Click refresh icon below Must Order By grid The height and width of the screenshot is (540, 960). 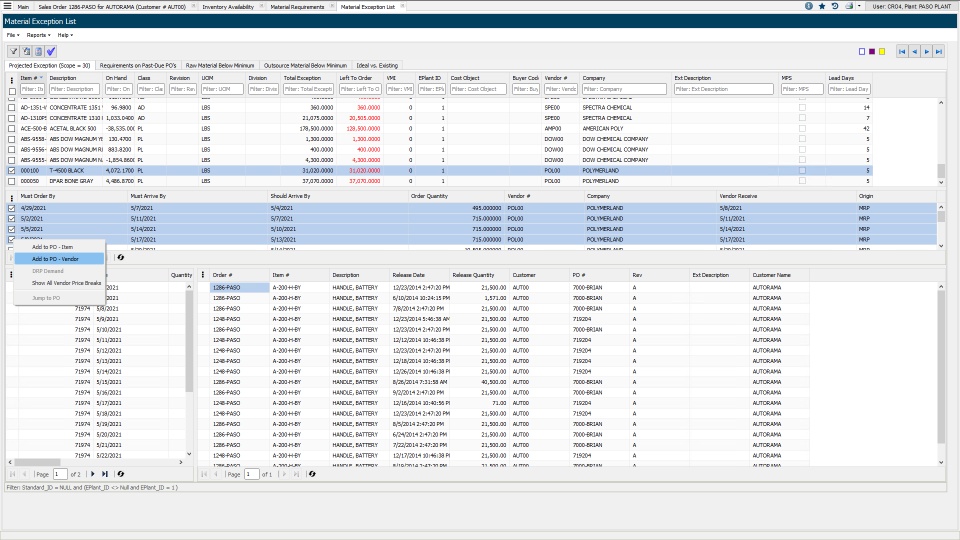point(121,257)
